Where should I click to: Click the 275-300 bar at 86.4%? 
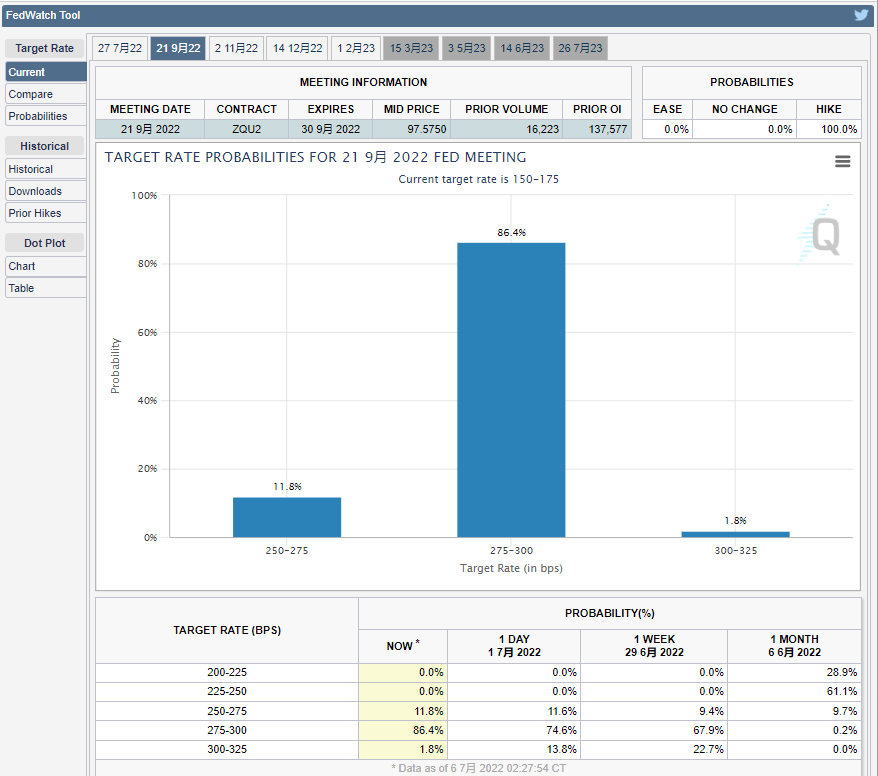(x=511, y=390)
